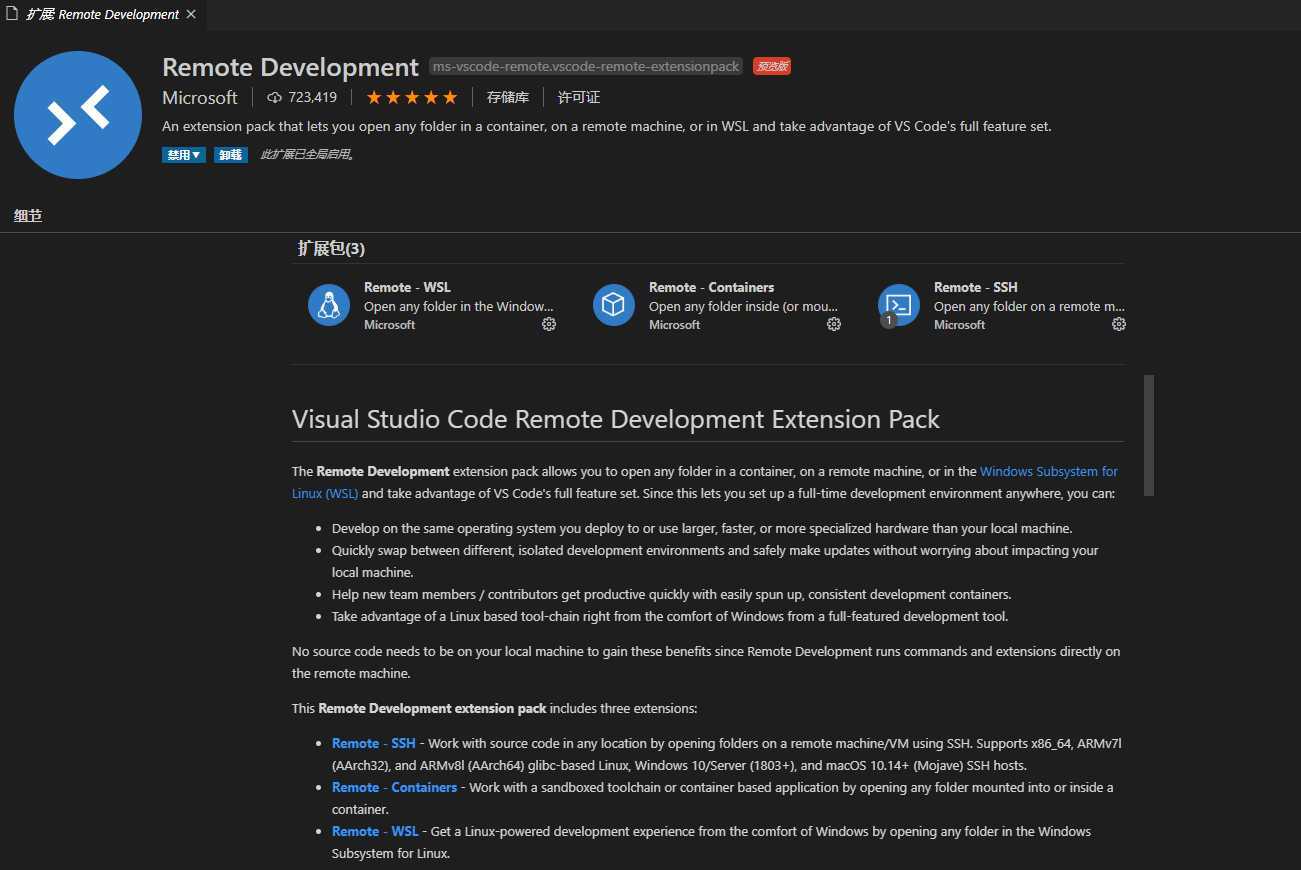This screenshot has width=1301, height=870.
Task: Follow the Remote - SSH link in the list
Action: [374, 743]
